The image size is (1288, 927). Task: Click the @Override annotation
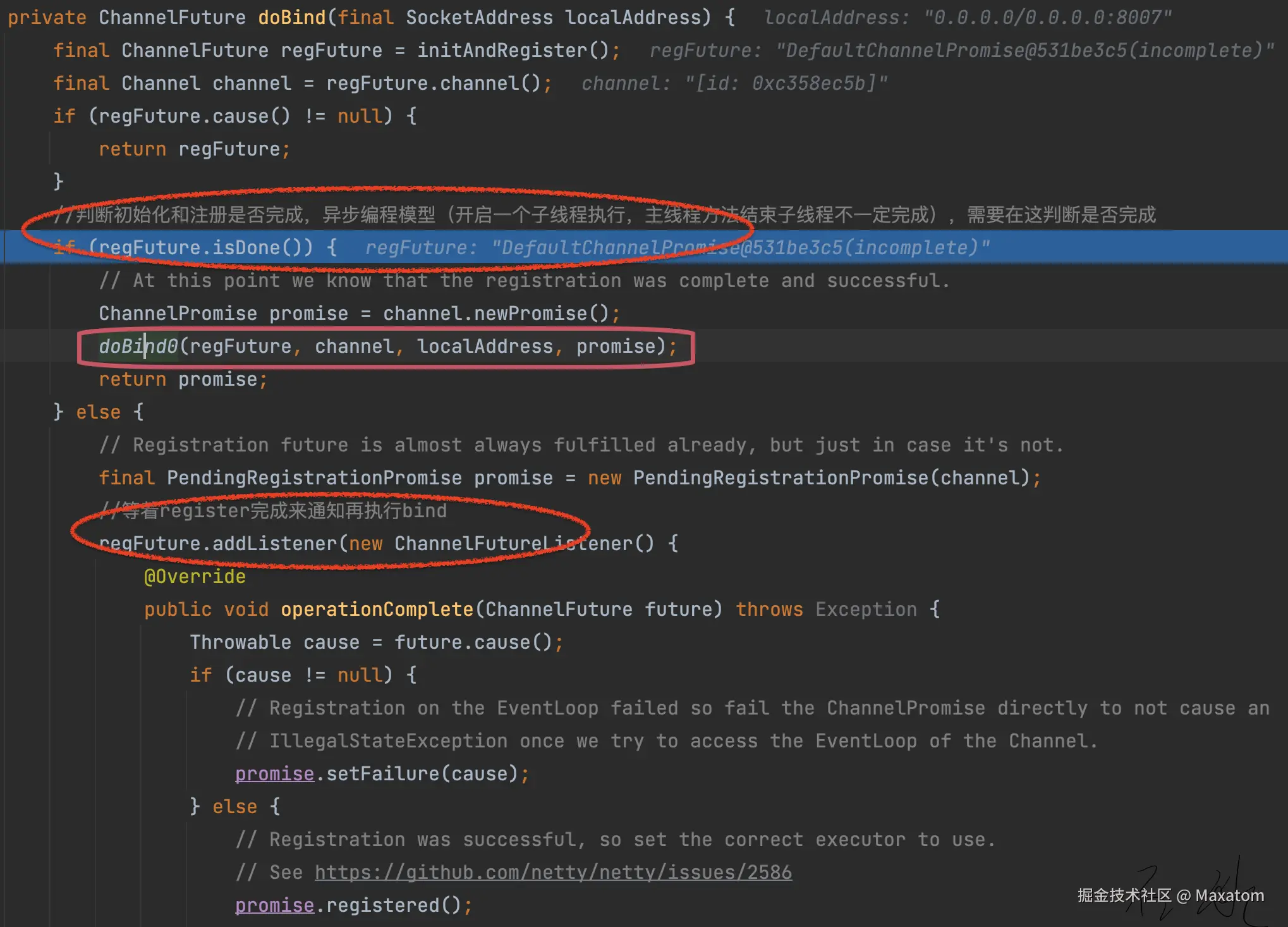click(195, 576)
